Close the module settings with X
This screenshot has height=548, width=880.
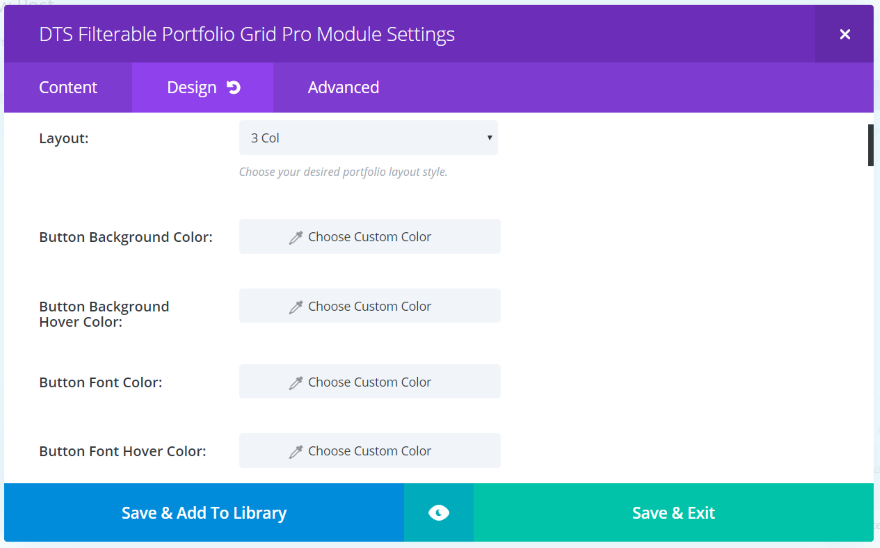pyautogui.click(x=844, y=34)
